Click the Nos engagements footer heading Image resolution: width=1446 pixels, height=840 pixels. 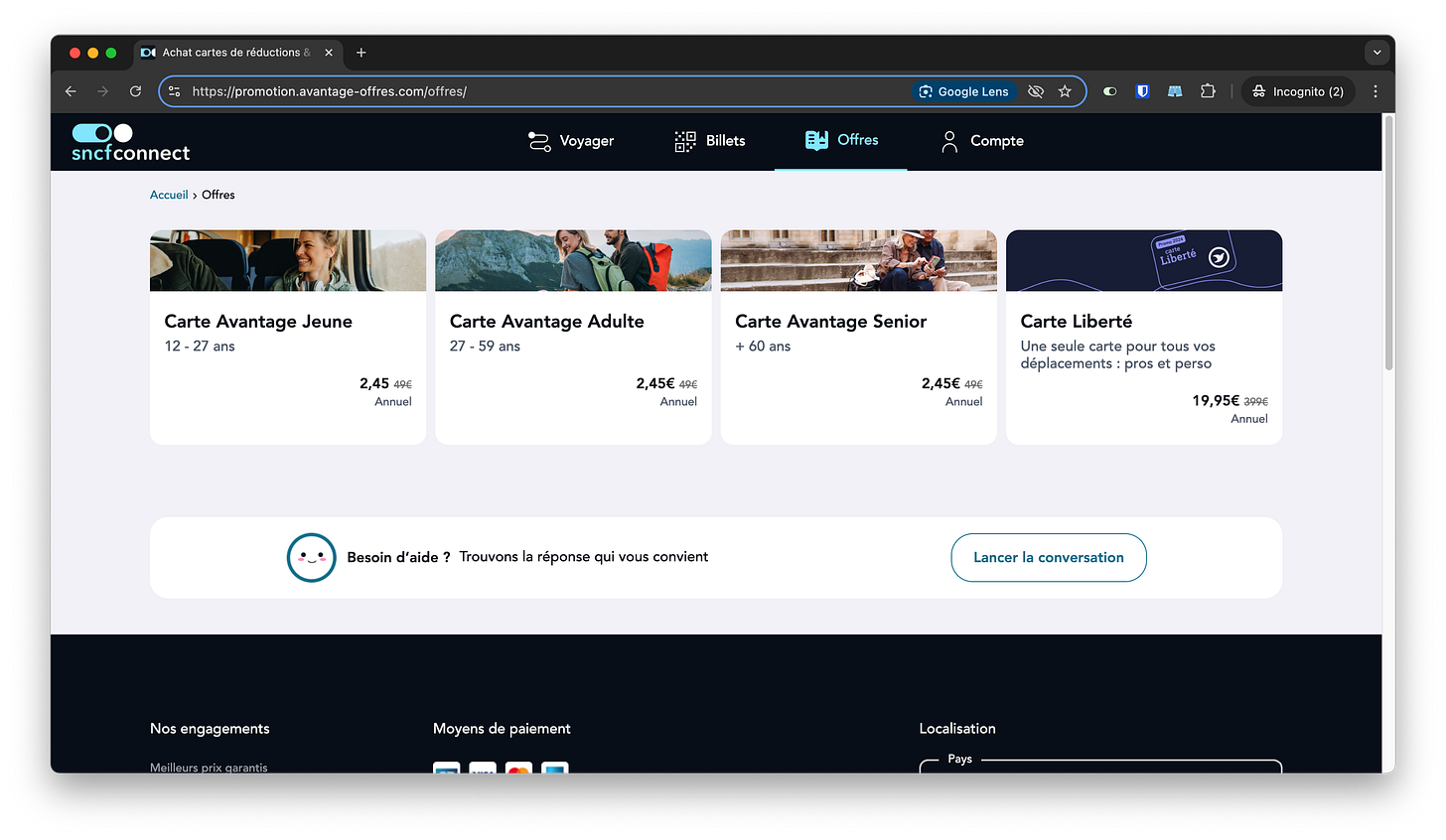210,729
